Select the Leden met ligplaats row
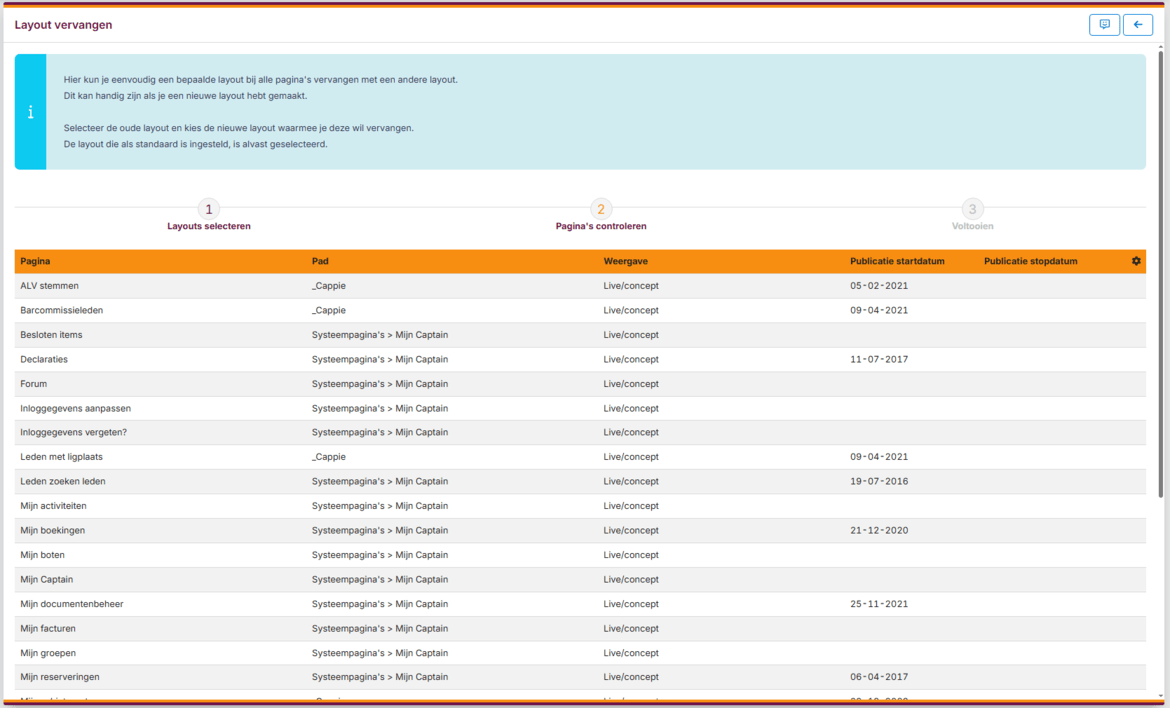Viewport: 1170px width, 708px height. click(x=61, y=457)
